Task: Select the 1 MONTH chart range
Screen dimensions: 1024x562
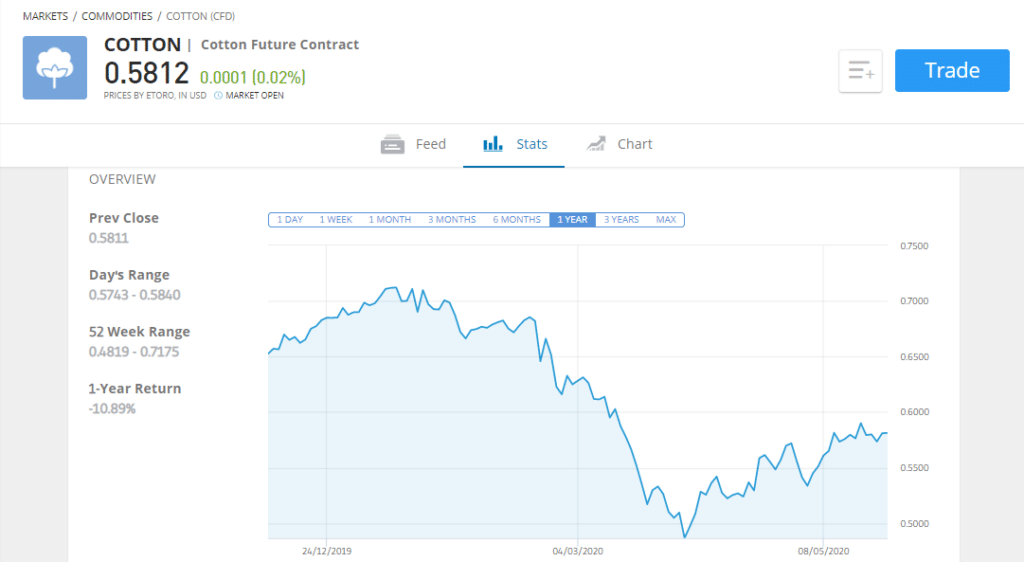Action: (x=390, y=219)
